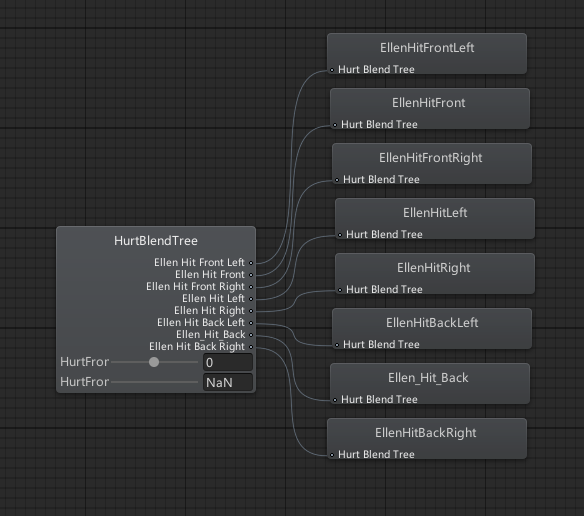Select the EllenHitBackRight node
584x516 pixels.
(427, 439)
